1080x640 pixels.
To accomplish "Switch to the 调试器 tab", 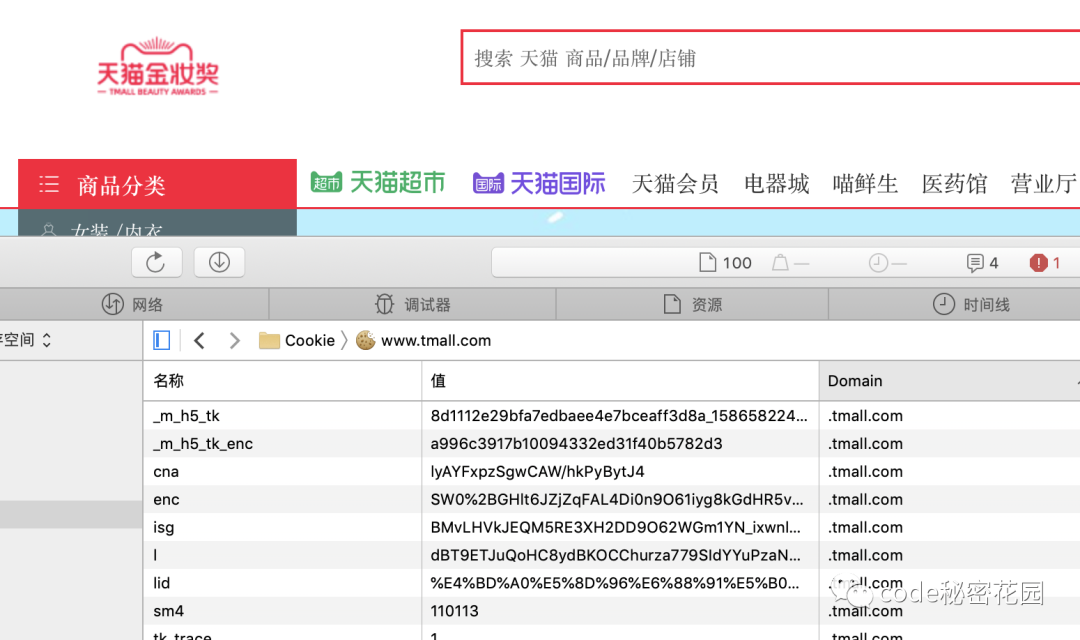I will click(413, 304).
